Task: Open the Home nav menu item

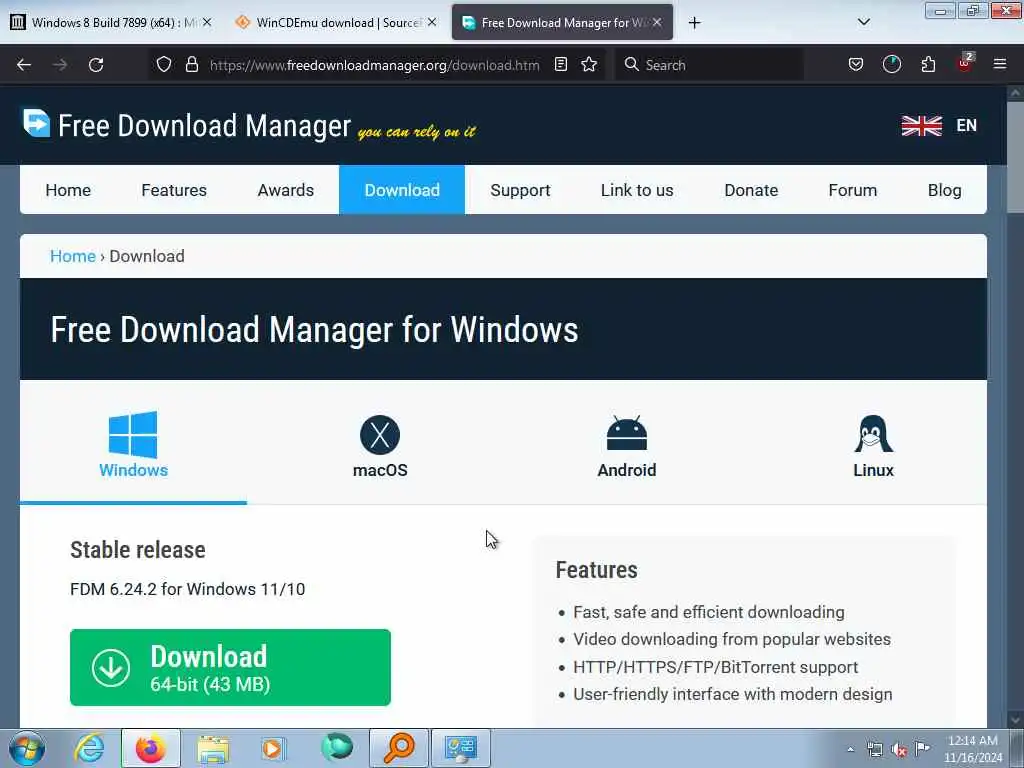Action: pyautogui.click(x=68, y=190)
